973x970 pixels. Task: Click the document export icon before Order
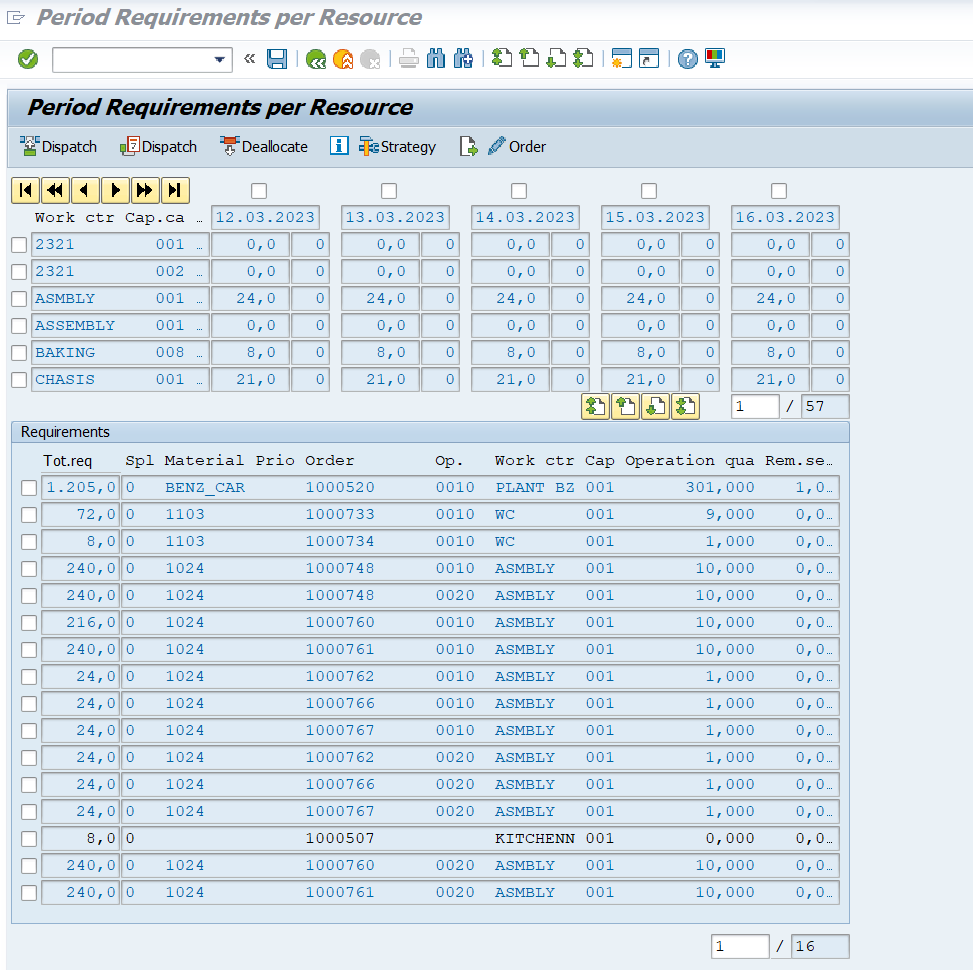click(x=469, y=146)
